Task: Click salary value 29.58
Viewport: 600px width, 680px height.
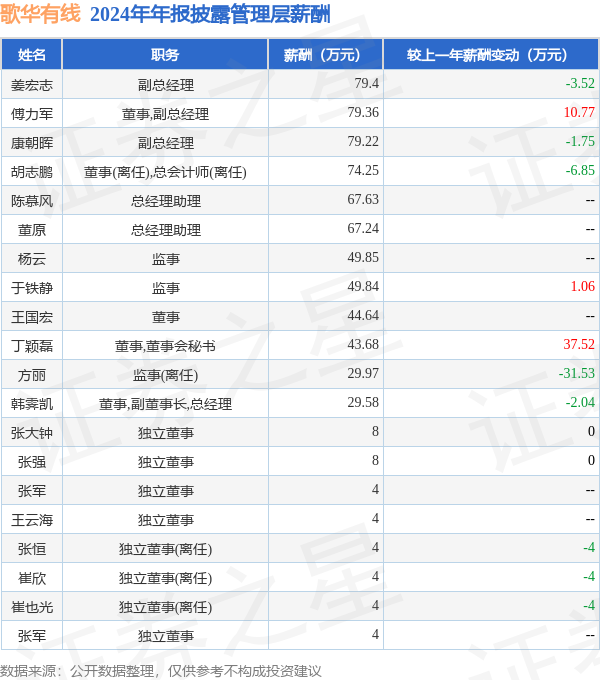Action: [x=363, y=402]
